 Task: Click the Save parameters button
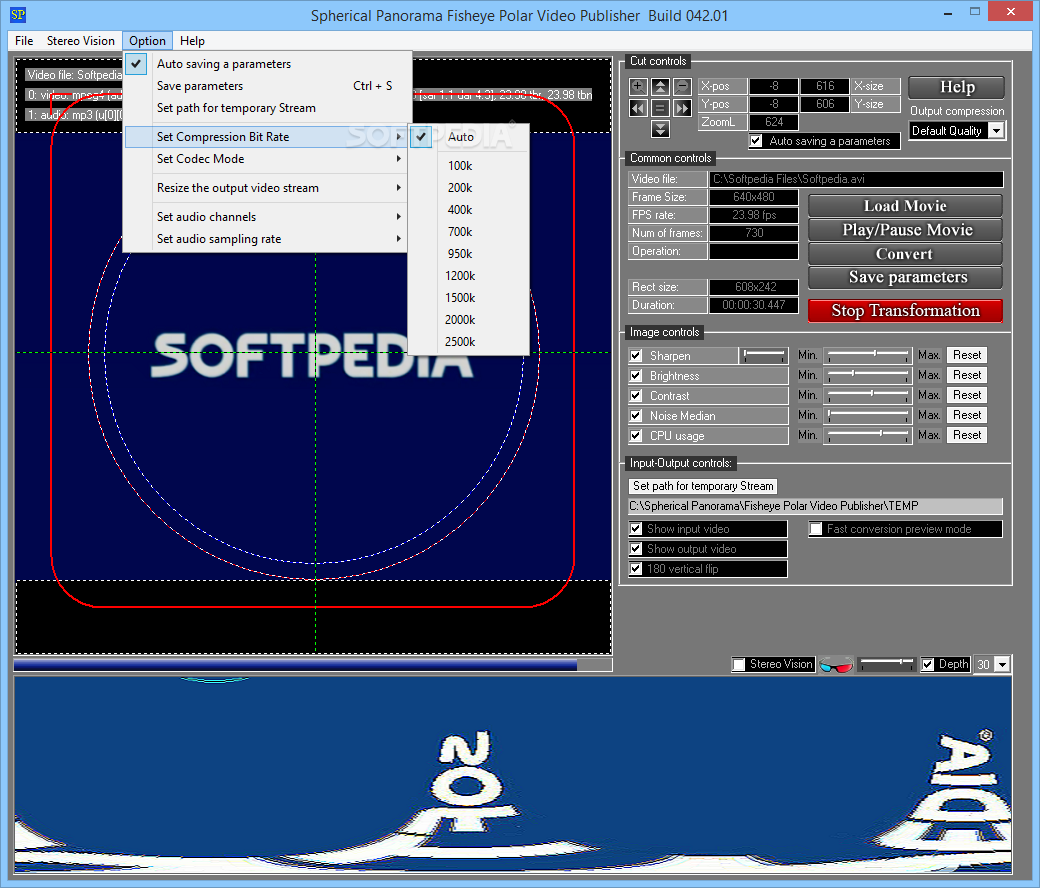[905, 277]
